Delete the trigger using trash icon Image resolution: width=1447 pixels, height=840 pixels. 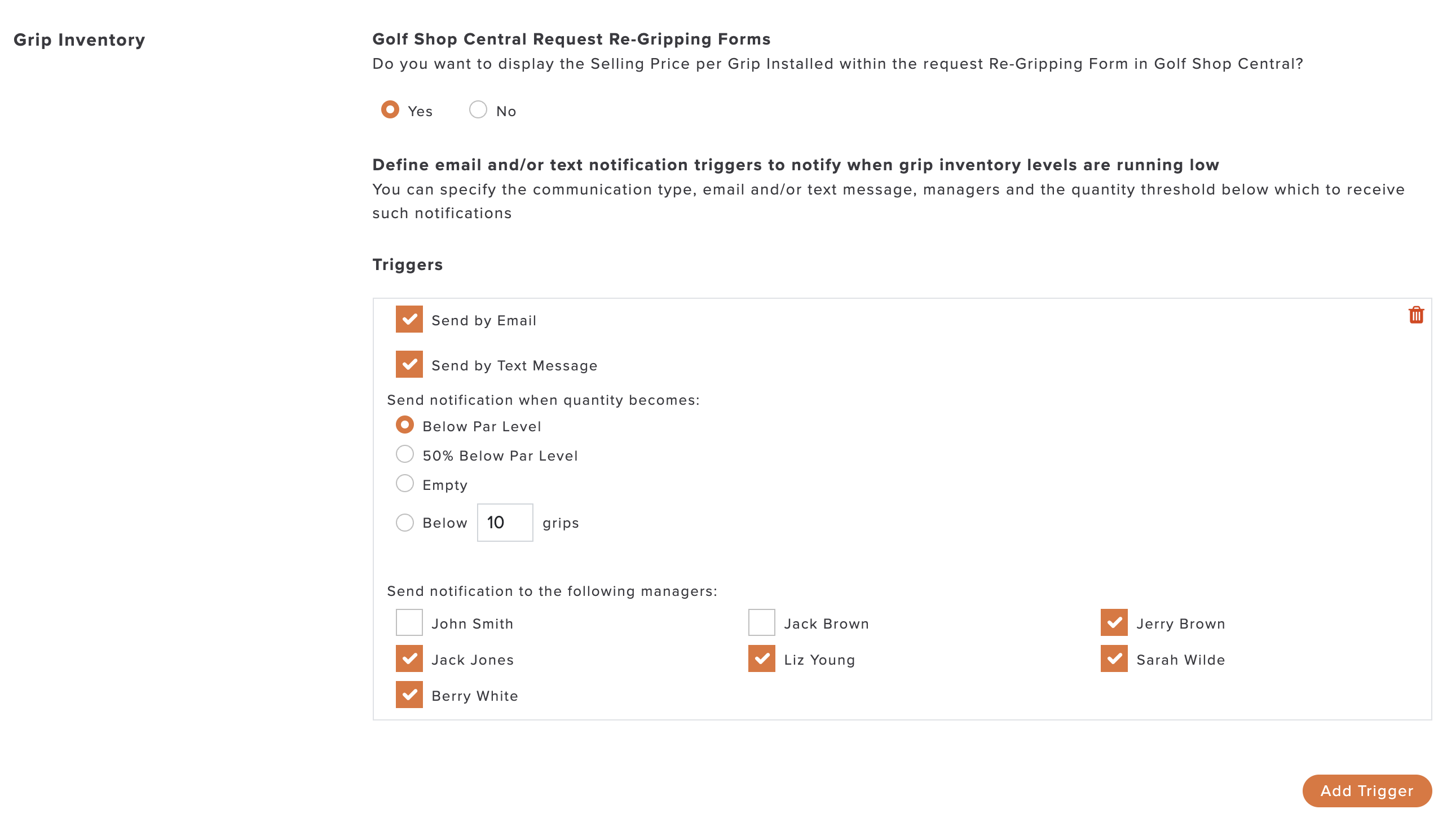click(x=1416, y=315)
